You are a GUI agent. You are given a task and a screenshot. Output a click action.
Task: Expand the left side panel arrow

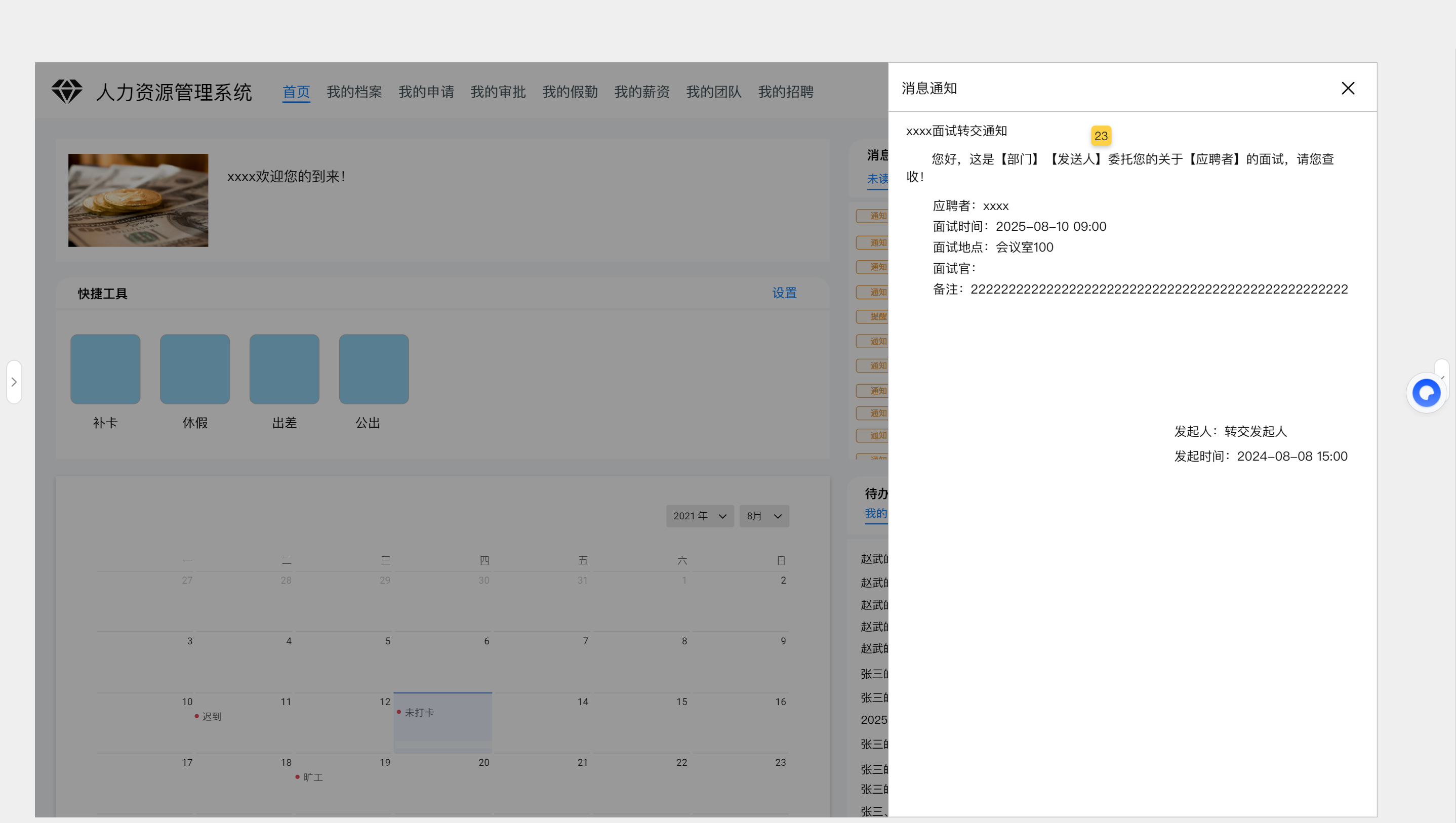click(x=14, y=382)
